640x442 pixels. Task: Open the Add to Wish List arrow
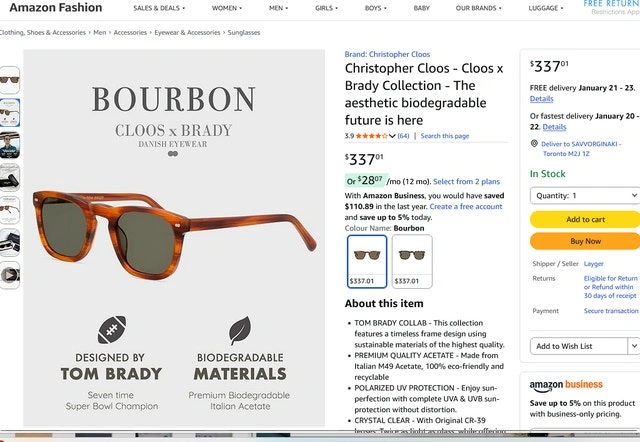point(632,346)
